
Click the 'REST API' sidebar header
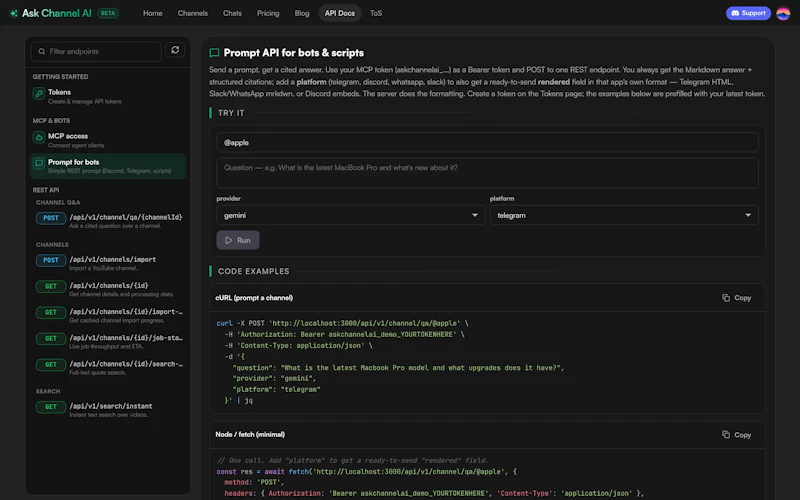[46, 190]
